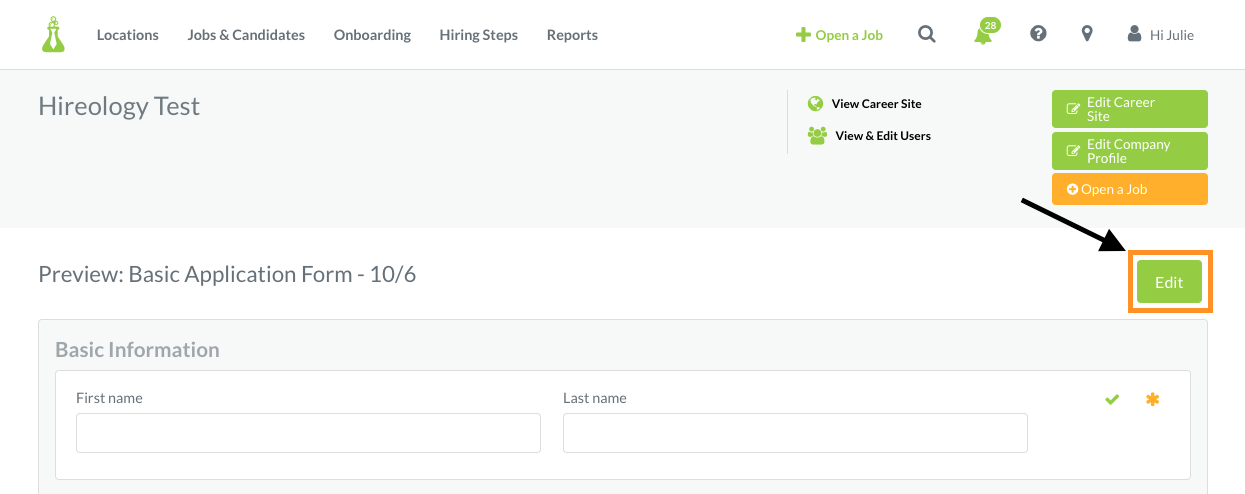The image size is (1245, 494).
Task: Click the location pin icon
Action: (1087, 34)
